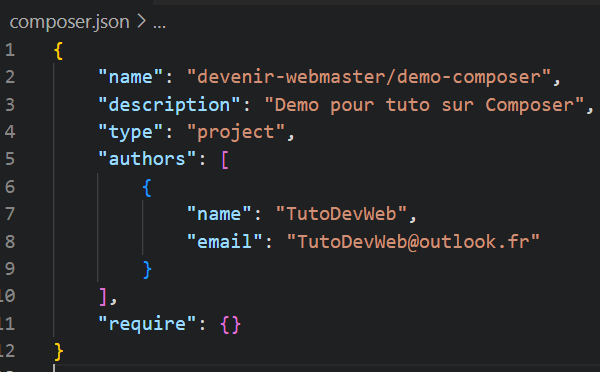Click the yellow opening brace on line 1
This screenshot has width=600, height=372.
coord(59,51)
